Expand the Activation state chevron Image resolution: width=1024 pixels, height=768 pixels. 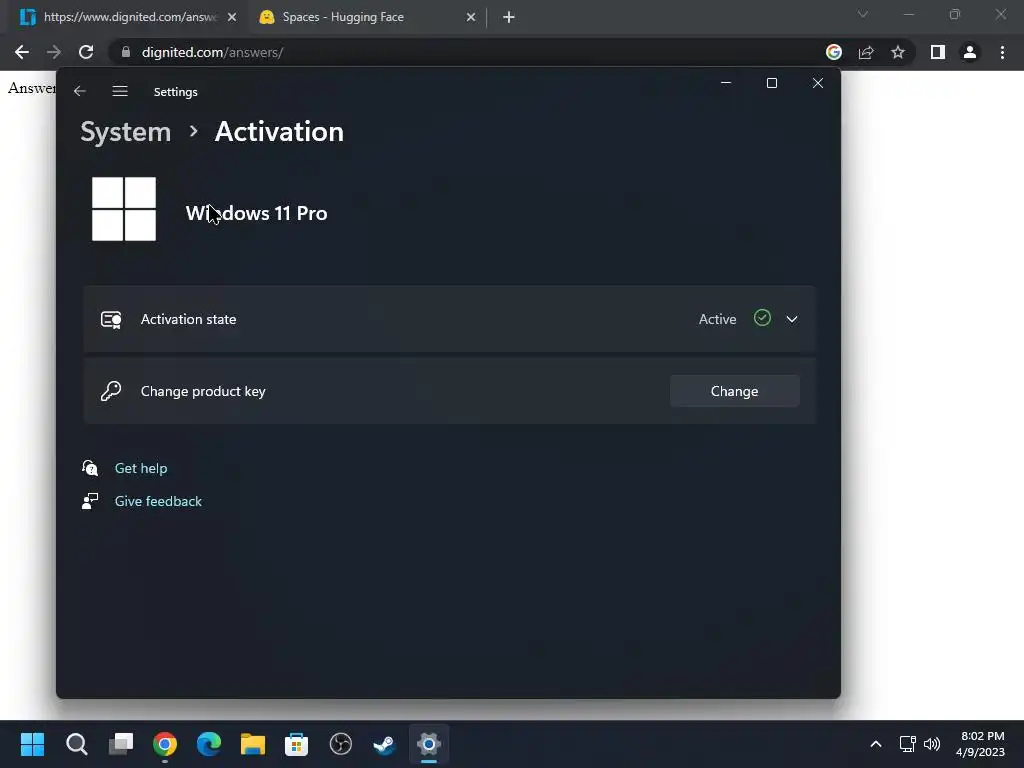[792, 319]
